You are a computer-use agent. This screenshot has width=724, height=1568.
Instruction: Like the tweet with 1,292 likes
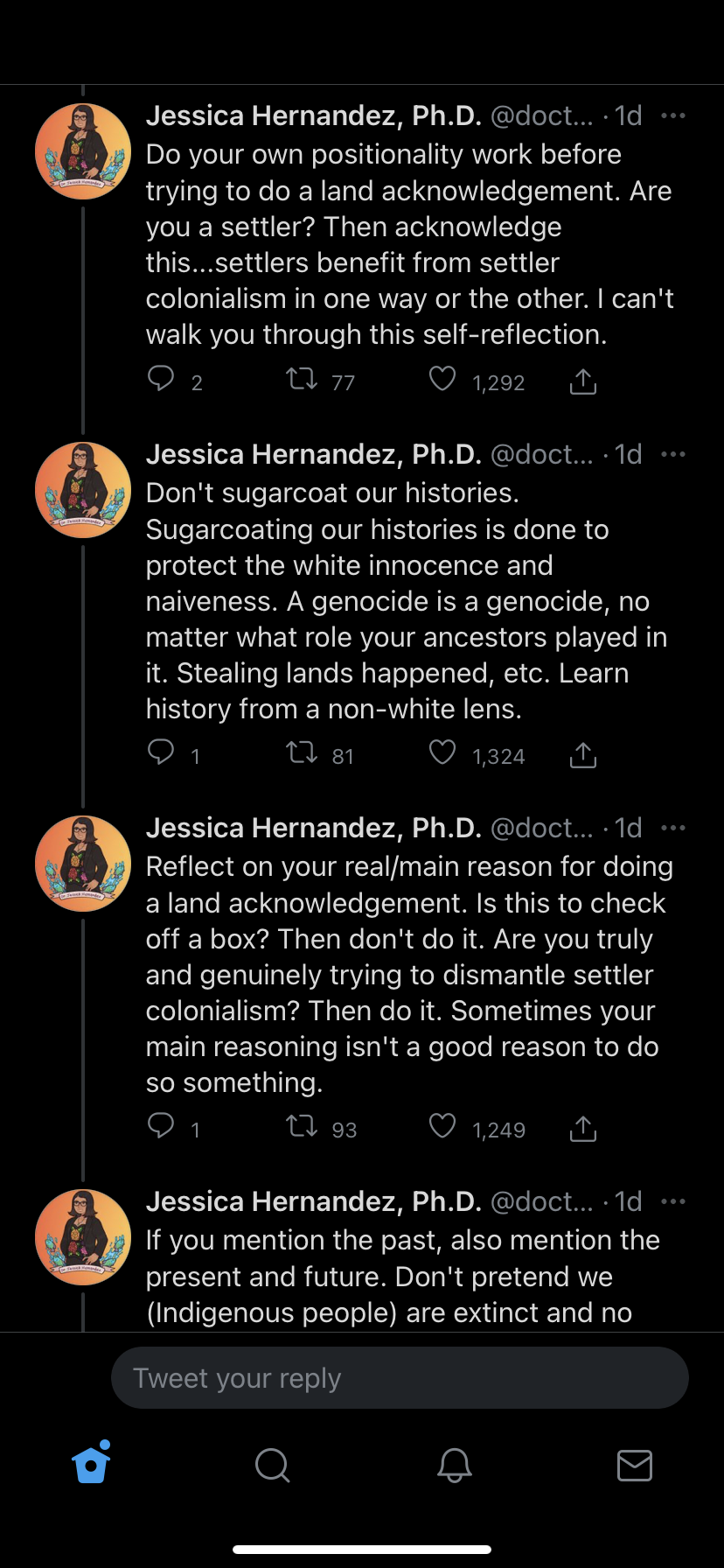point(442,379)
